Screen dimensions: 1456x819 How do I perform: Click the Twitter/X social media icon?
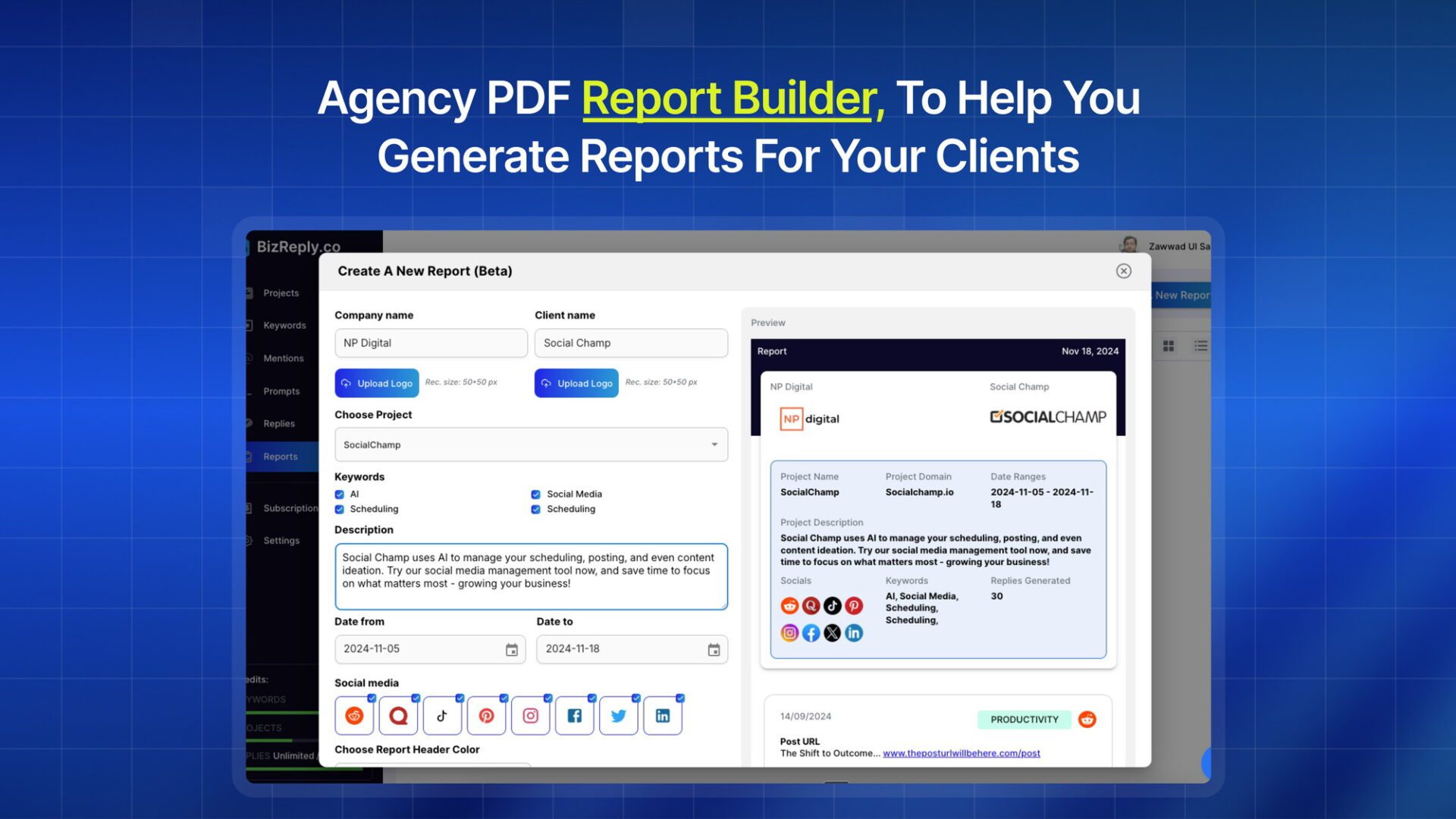click(x=618, y=715)
